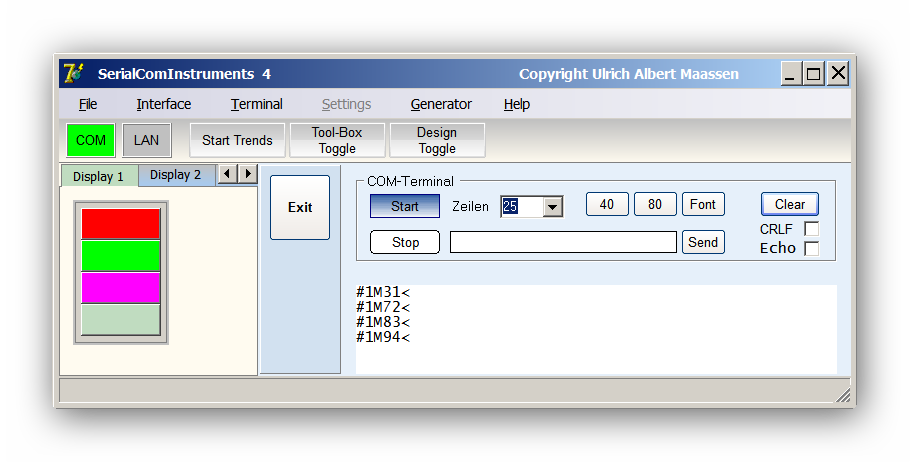Click Stop in the COM-Terminal

(405, 242)
